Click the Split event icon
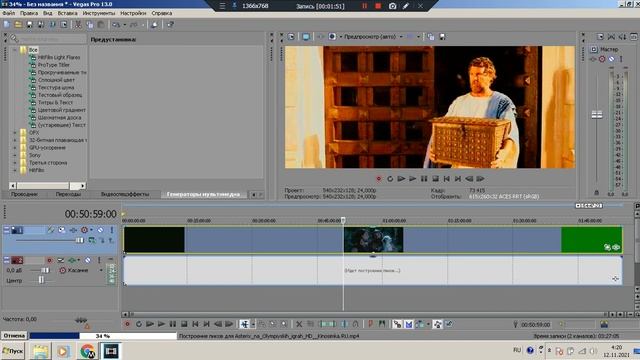The image size is (640, 360). click(x=344, y=324)
